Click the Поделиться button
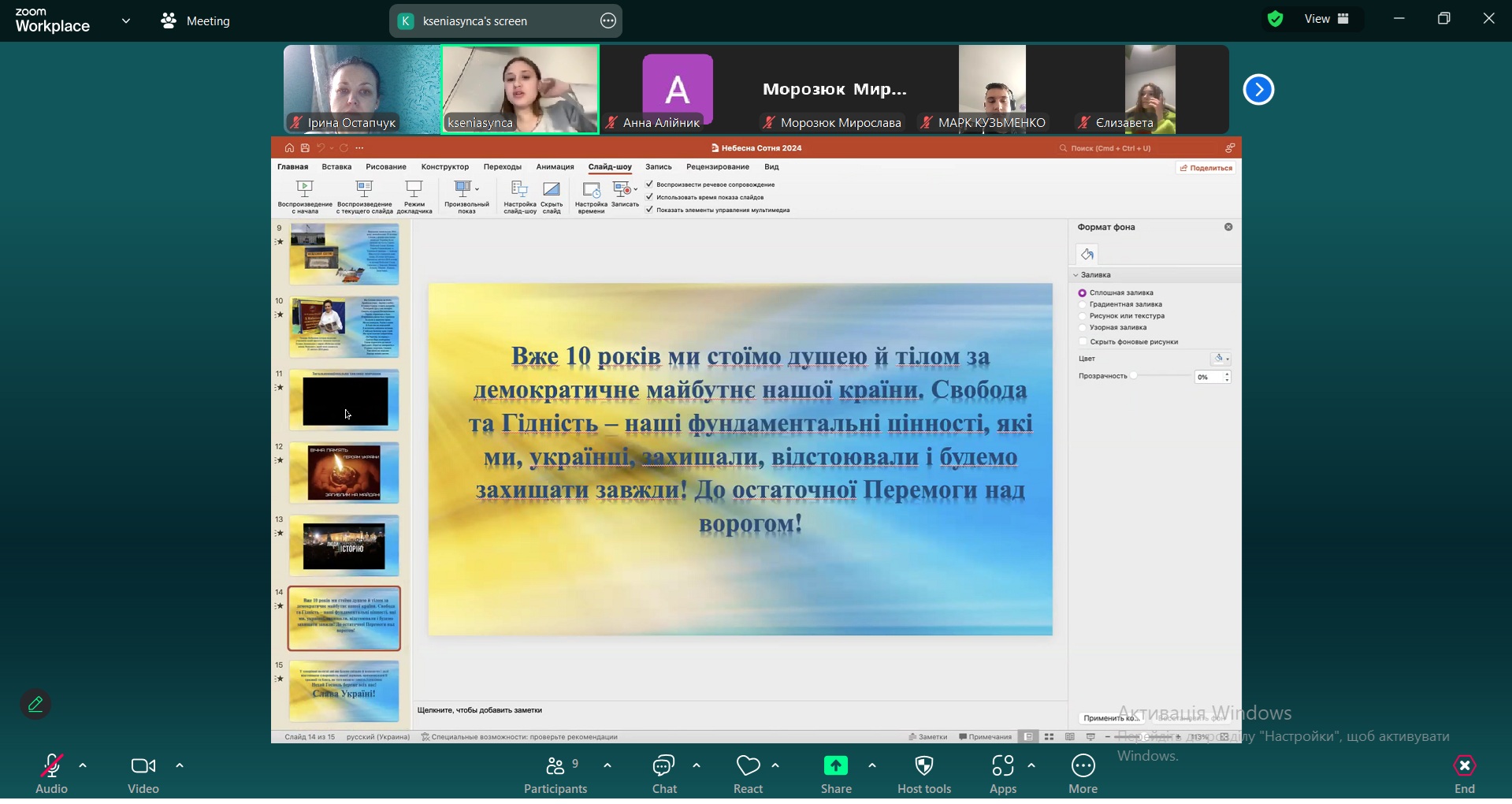1512x804 pixels. click(1206, 169)
